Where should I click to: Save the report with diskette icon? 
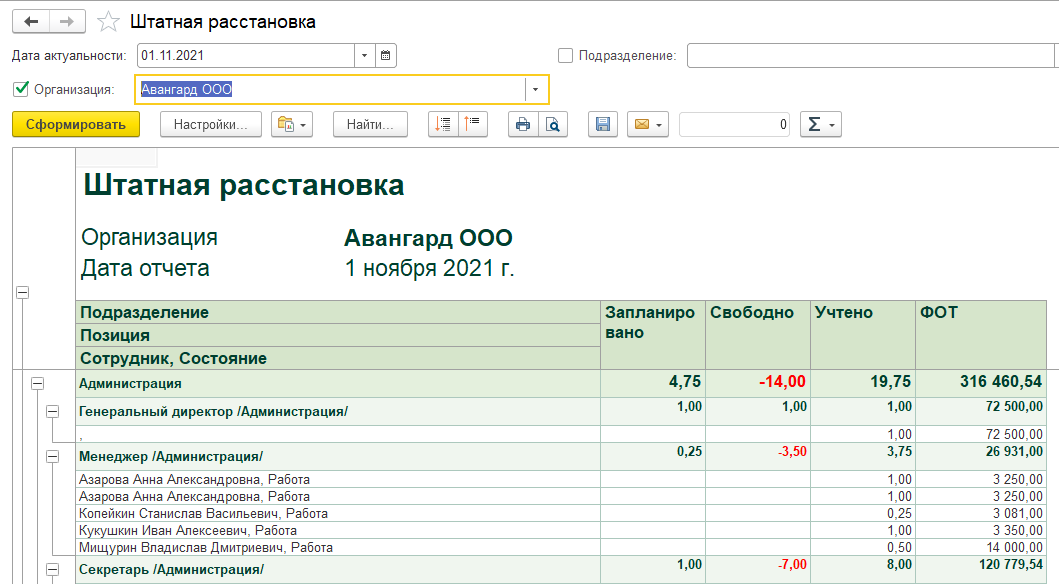(x=602, y=125)
